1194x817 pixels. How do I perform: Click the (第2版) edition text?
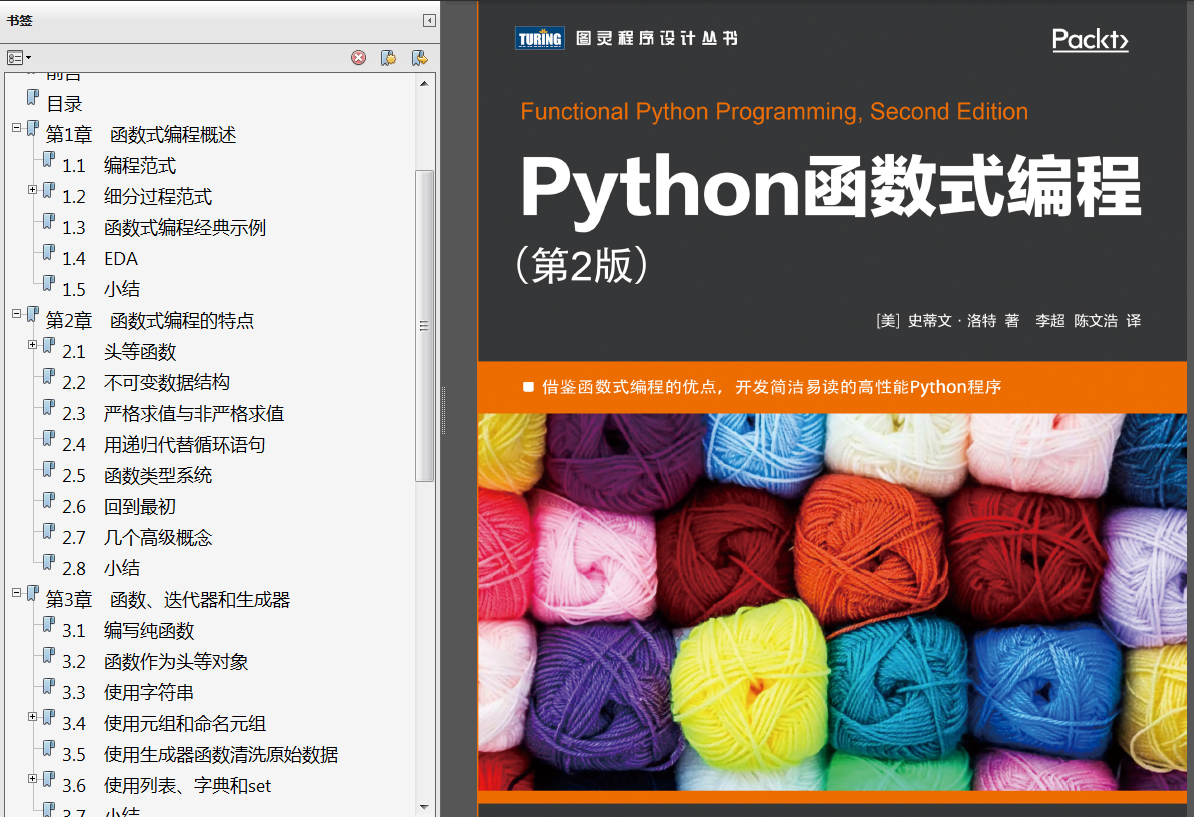pyautogui.click(x=582, y=266)
